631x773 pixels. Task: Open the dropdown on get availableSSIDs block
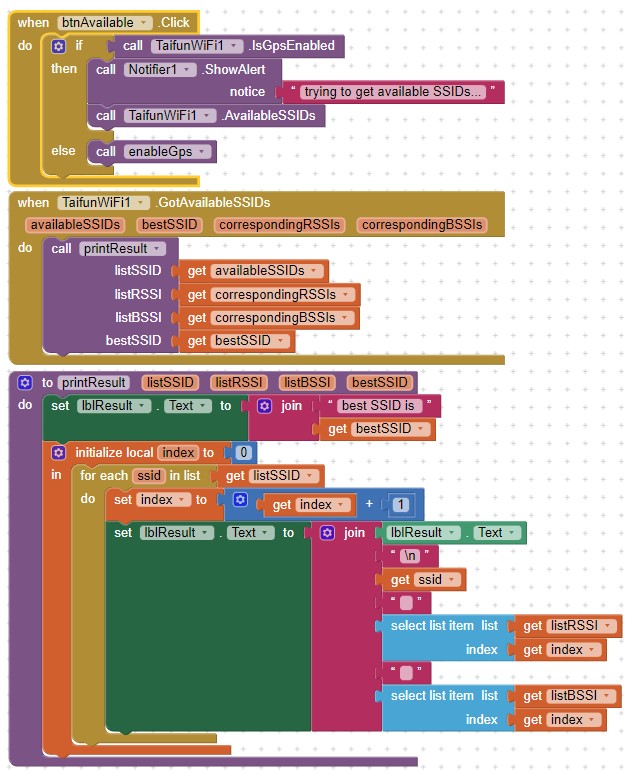click(316, 271)
